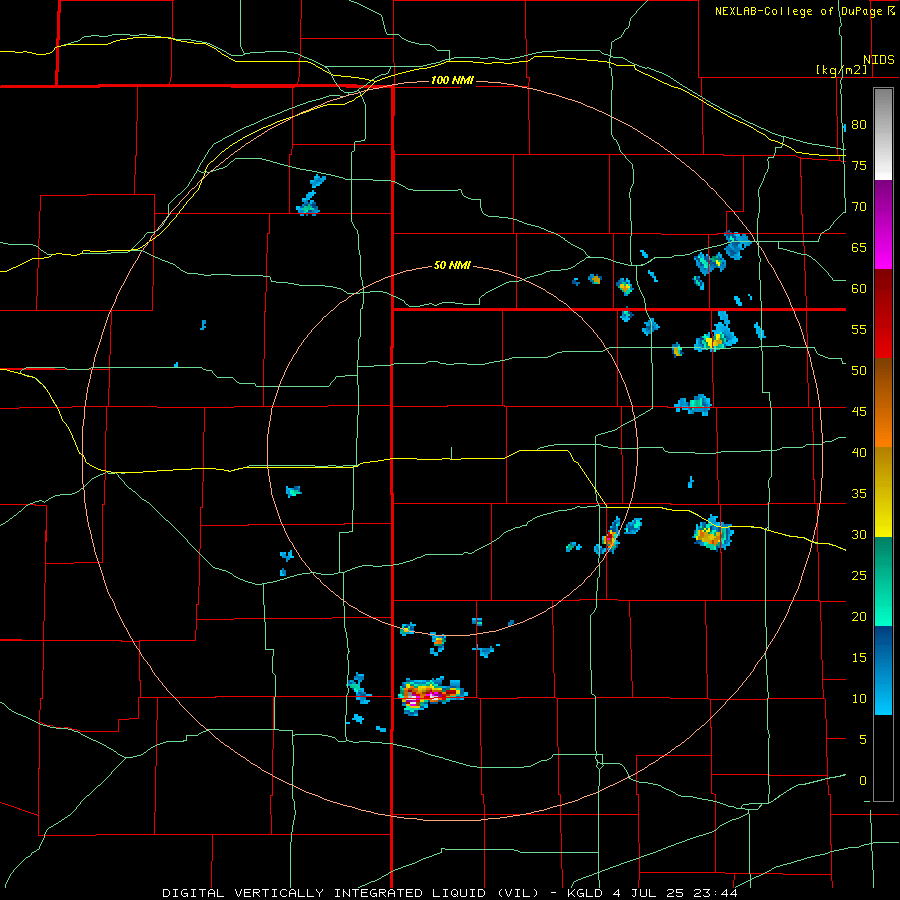The width and height of the screenshot is (900, 900).
Task: Click the scale value 50
Action: pyautogui.click(x=859, y=371)
